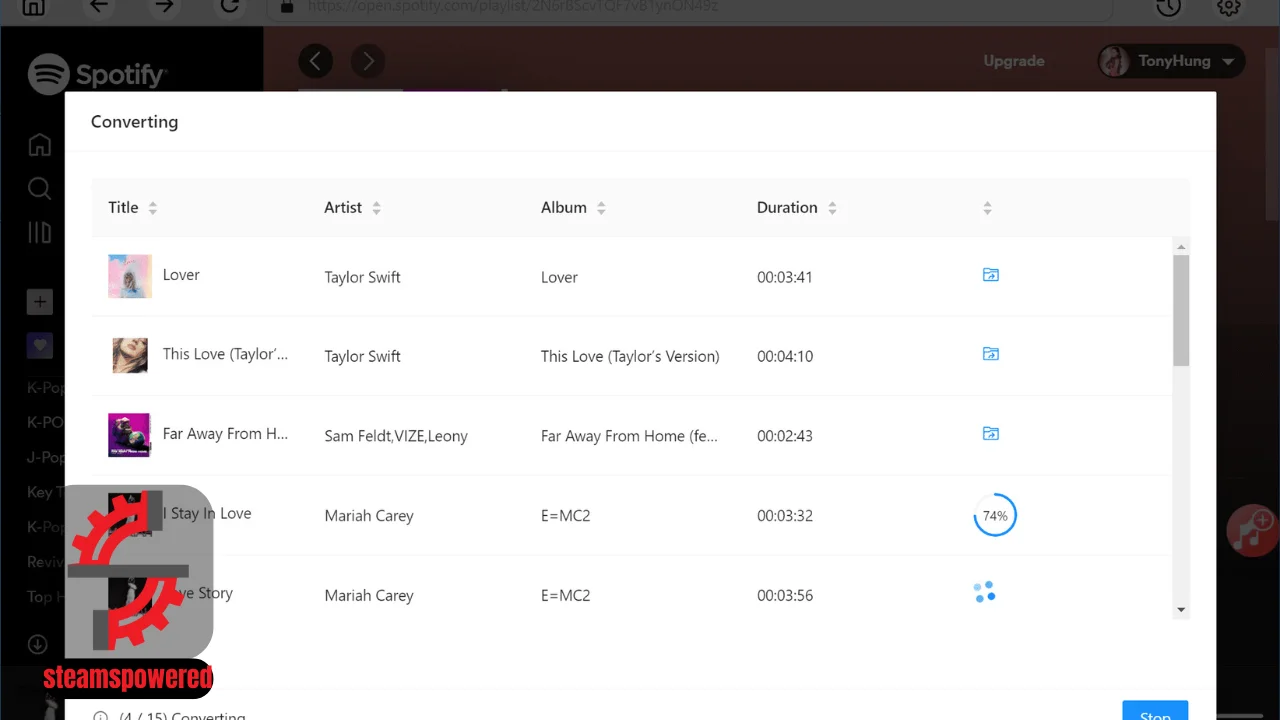Screen dimensions: 1280x720
Task: Select the Sam Feldt,VIZE,Leony artist cell
Action: coord(396,436)
